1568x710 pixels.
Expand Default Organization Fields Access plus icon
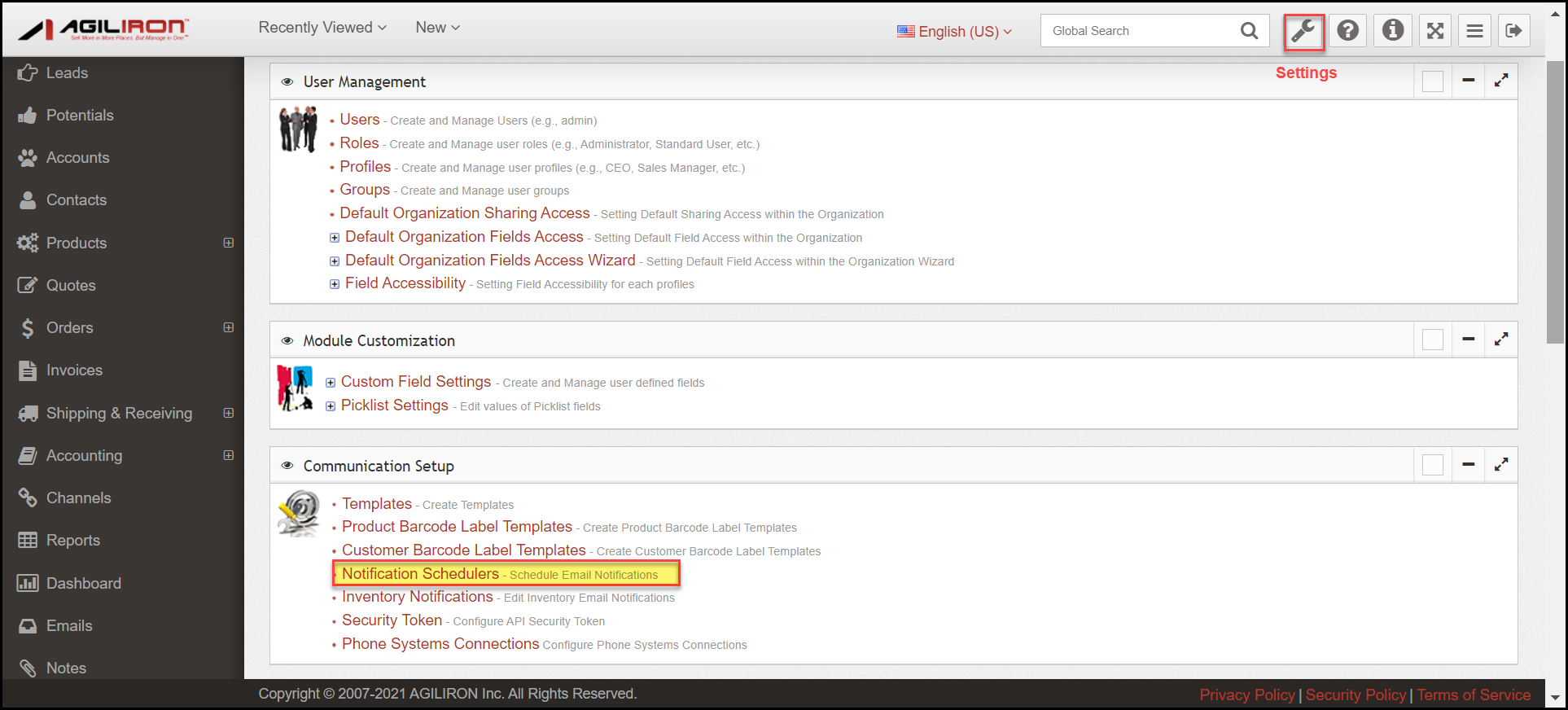[335, 238]
